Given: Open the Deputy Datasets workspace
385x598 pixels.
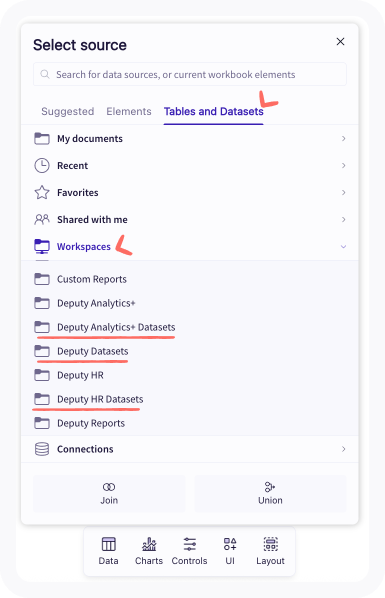Looking at the screenshot, I should point(93,351).
